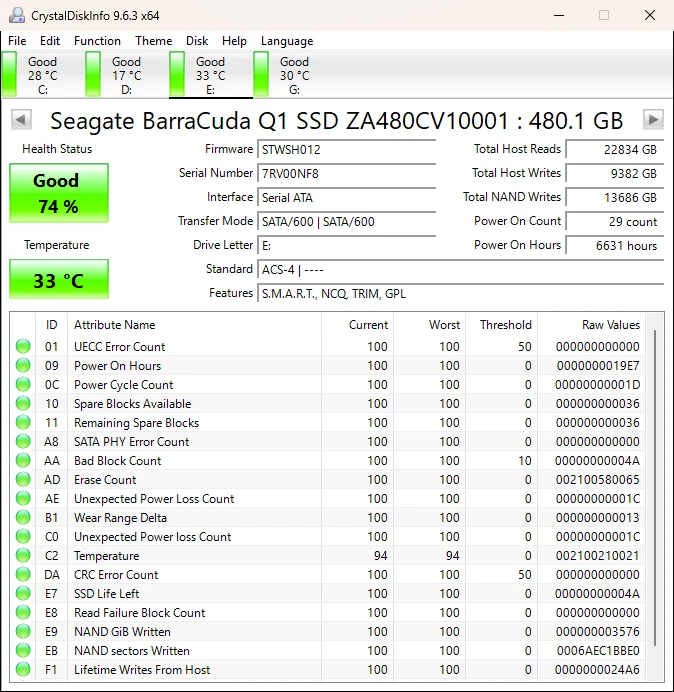Click the Raw Values column header
Image resolution: width=674 pixels, height=692 pixels.
pyautogui.click(x=591, y=325)
